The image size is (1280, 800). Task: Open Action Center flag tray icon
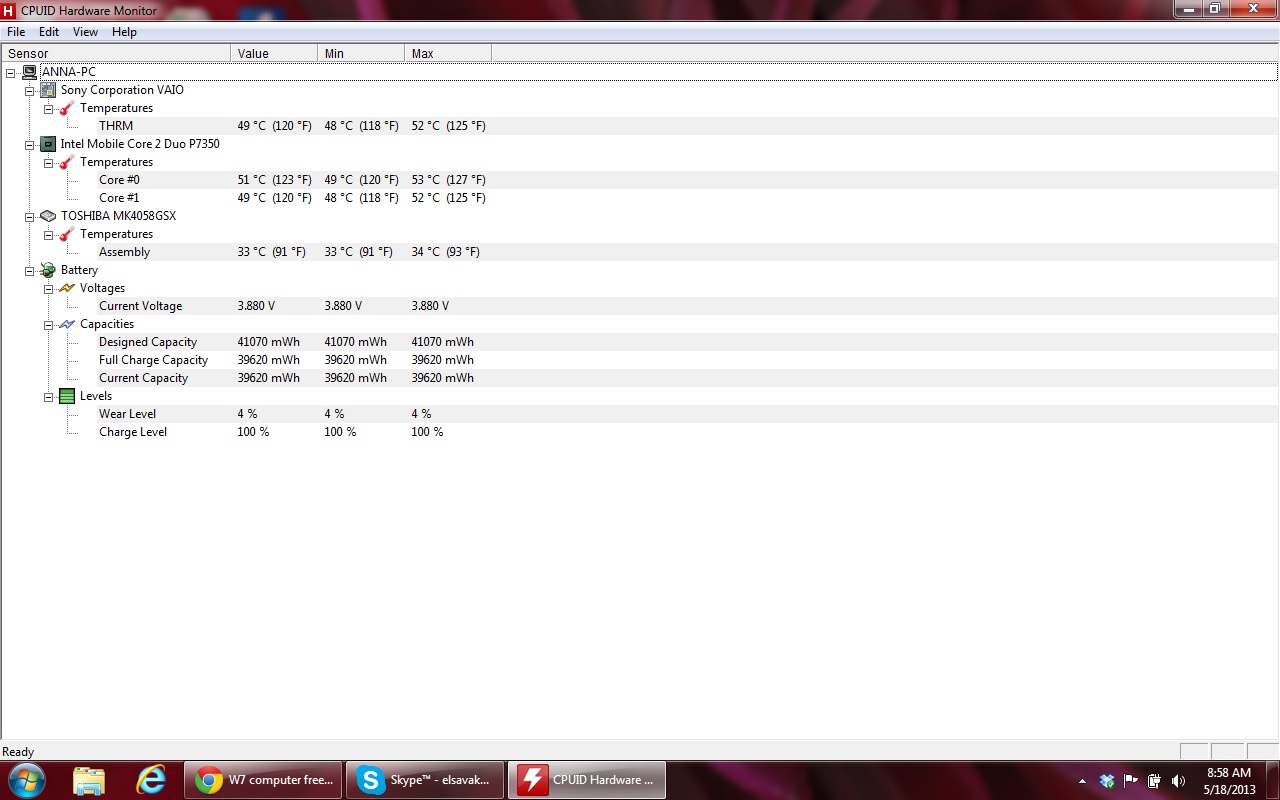[x=1131, y=781]
